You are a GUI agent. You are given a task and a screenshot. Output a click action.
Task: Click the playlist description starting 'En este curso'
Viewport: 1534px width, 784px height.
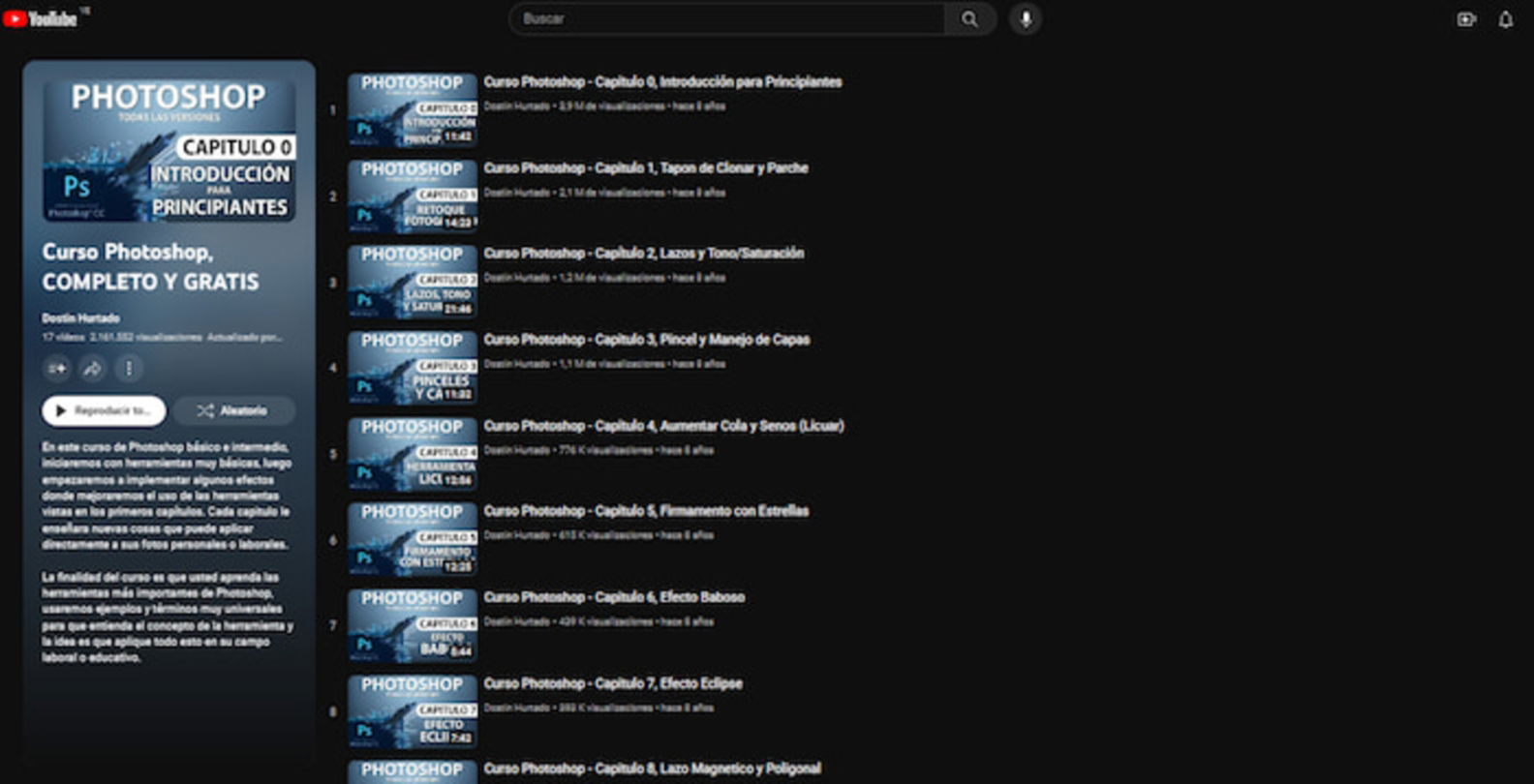(x=166, y=496)
